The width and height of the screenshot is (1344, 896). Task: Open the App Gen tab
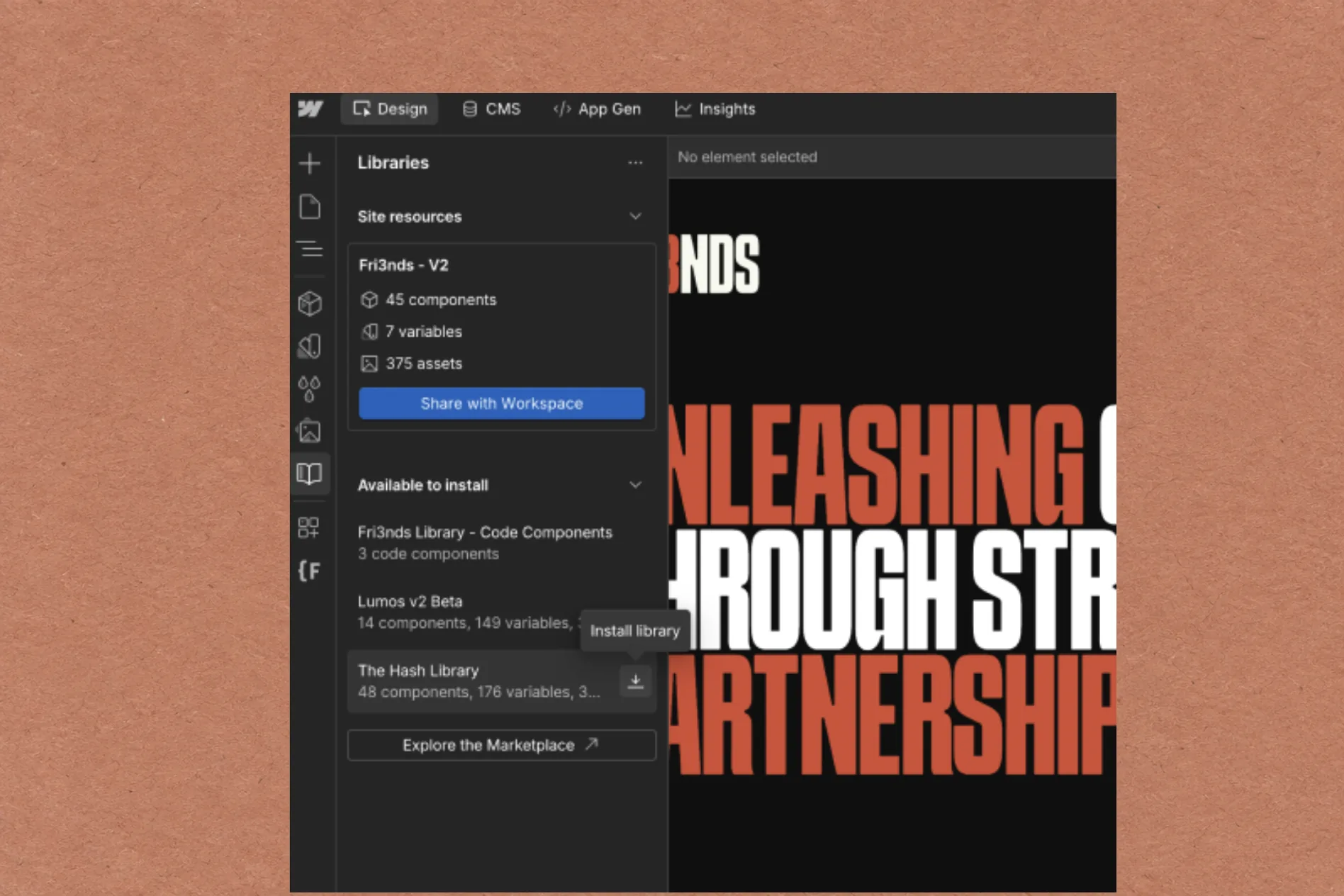click(597, 109)
